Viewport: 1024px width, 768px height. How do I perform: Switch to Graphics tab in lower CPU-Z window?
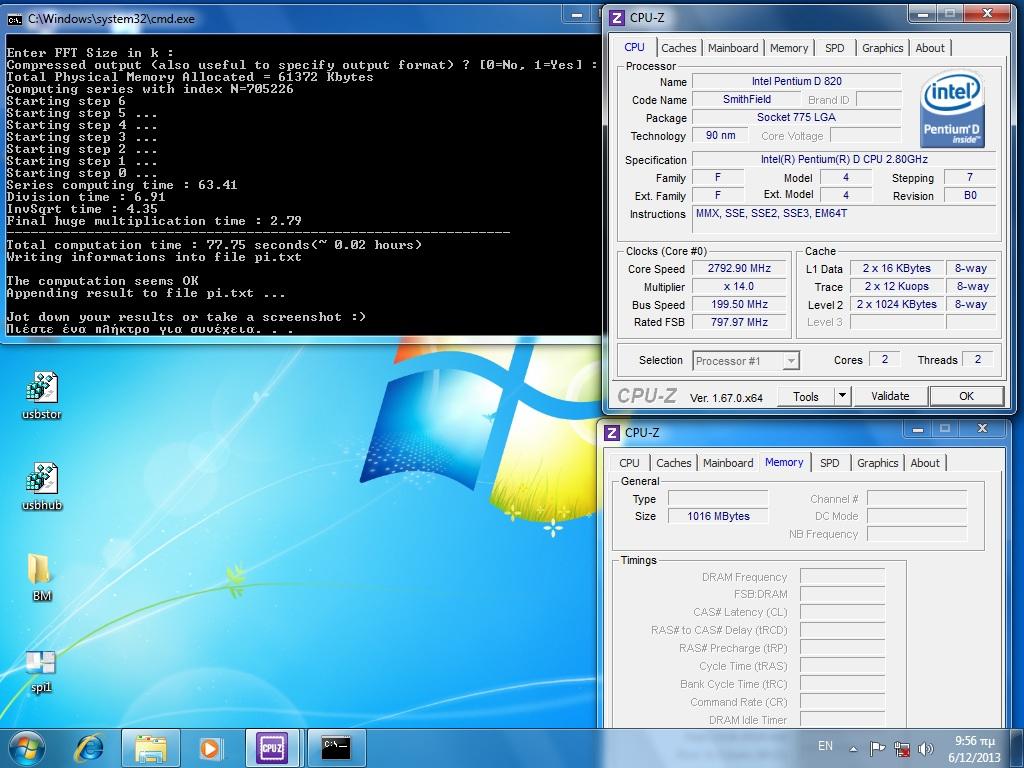(877, 463)
